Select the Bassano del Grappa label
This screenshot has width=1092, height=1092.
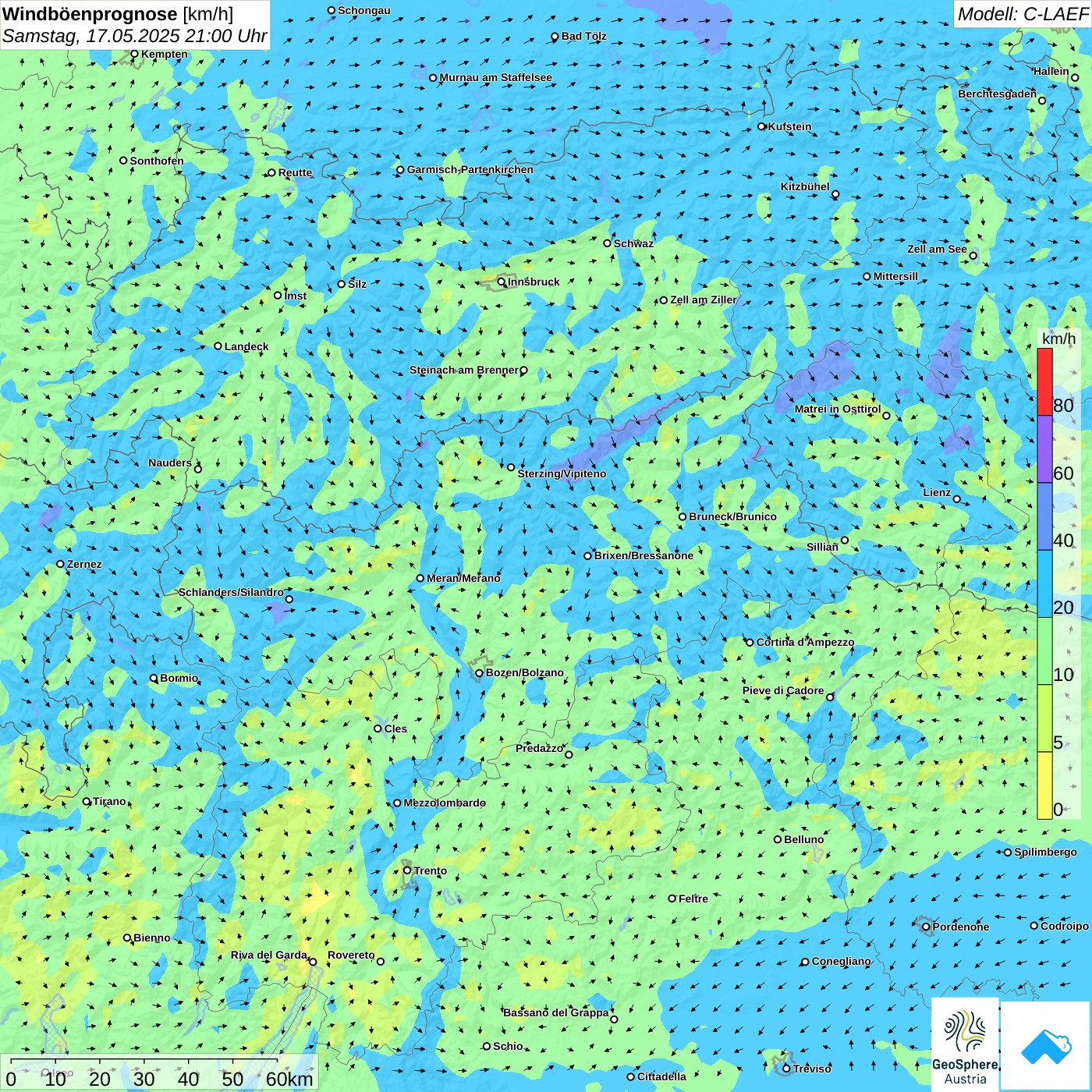(555, 1012)
